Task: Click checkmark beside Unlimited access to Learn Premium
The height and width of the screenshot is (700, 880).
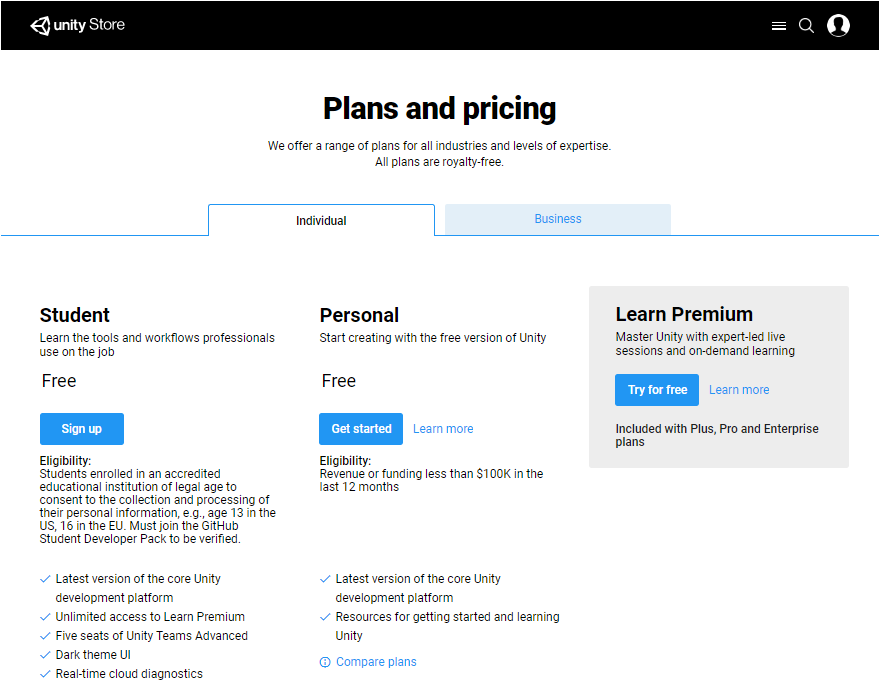Action: [x=45, y=617]
